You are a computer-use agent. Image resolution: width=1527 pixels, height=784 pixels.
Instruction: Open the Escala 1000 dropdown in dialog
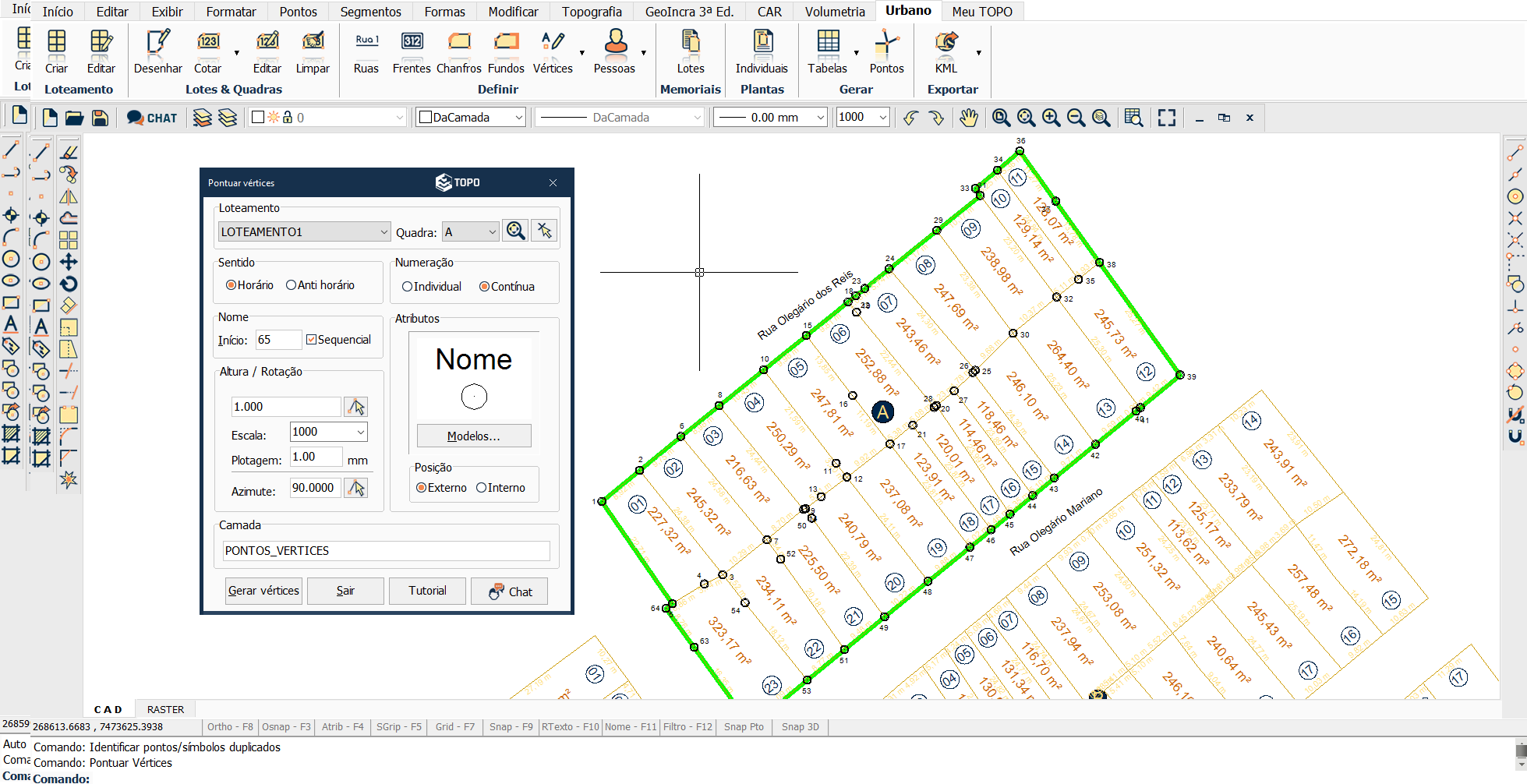(x=360, y=432)
